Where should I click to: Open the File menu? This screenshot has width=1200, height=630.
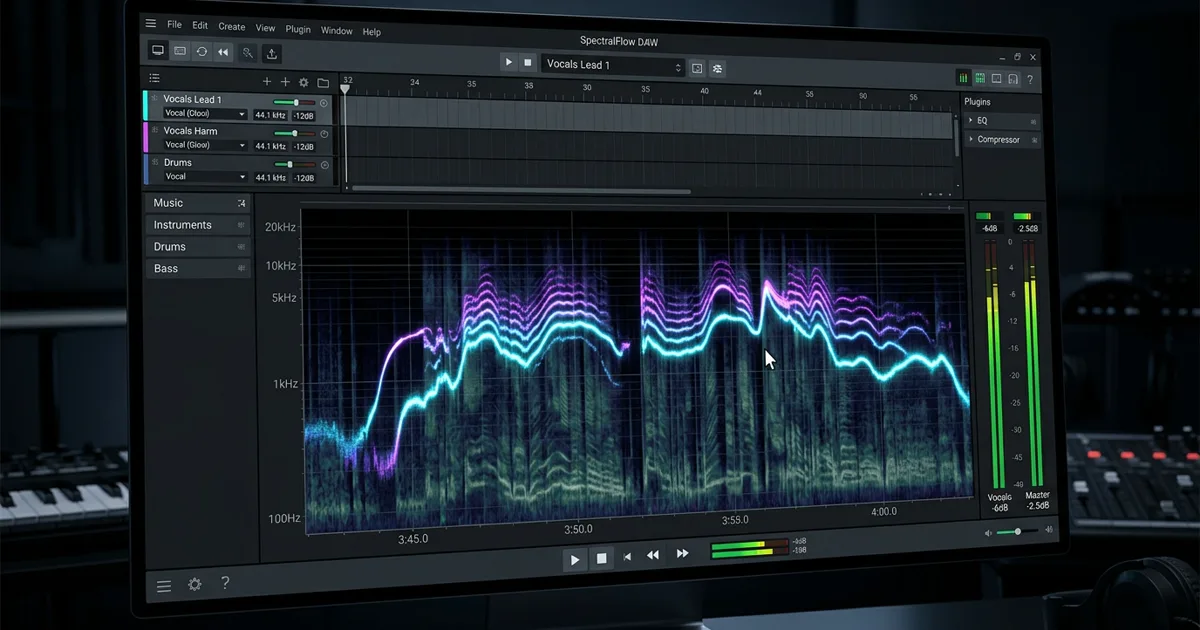pos(174,24)
